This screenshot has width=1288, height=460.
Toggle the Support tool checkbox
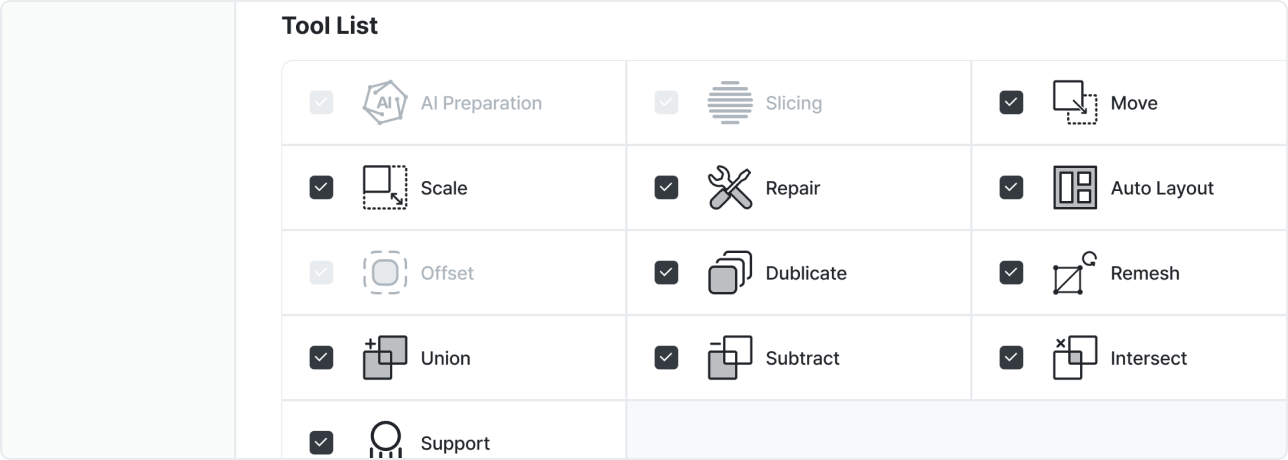[321, 442]
